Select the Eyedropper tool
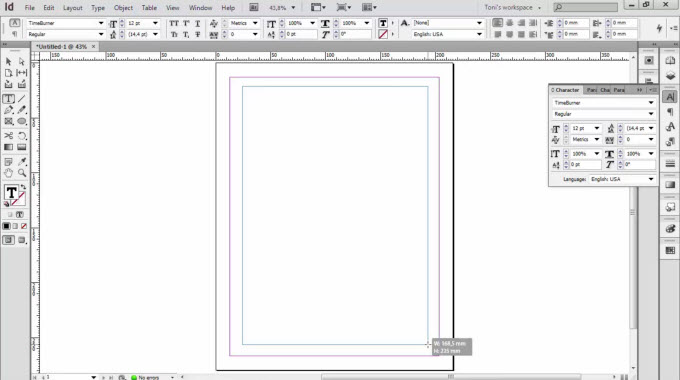 click(22, 162)
